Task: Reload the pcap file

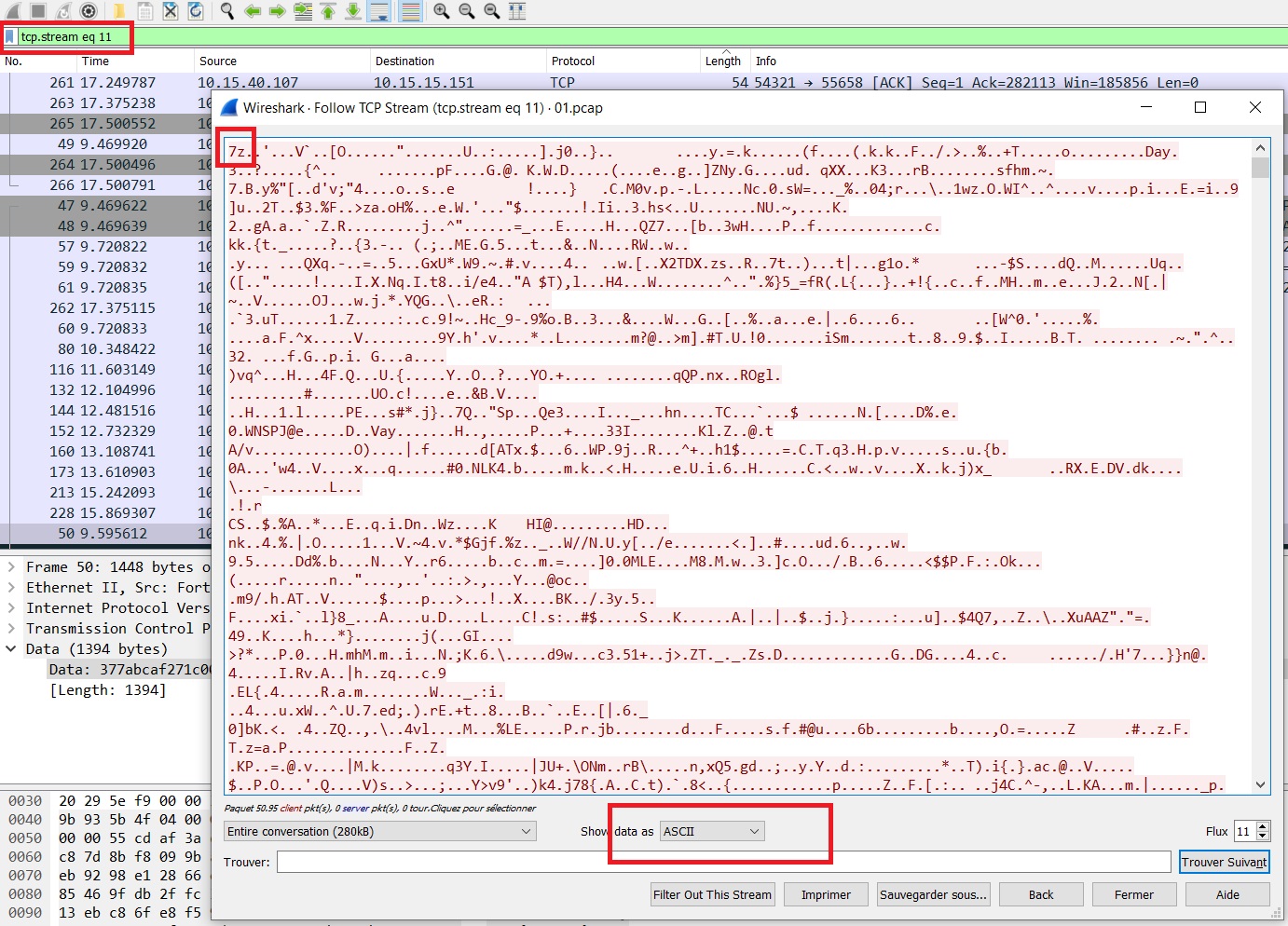Action: pyautogui.click(x=196, y=11)
